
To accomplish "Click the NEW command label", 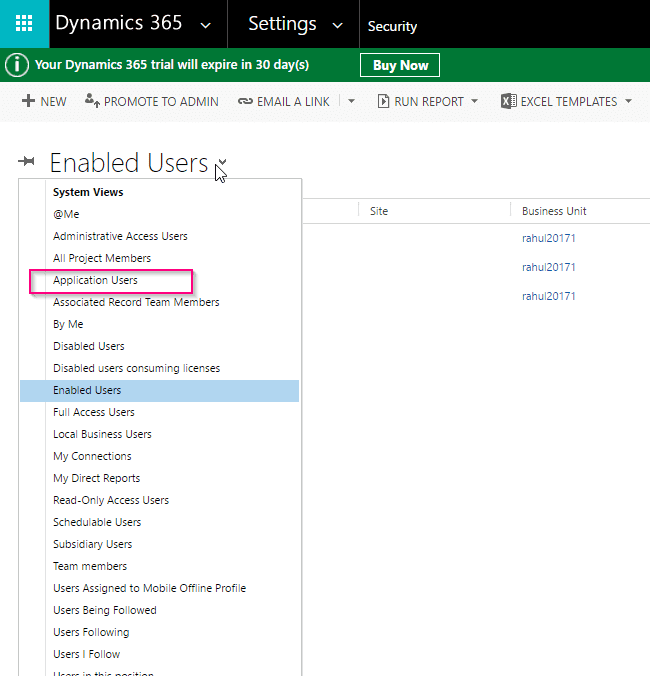I will (x=53, y=102).
